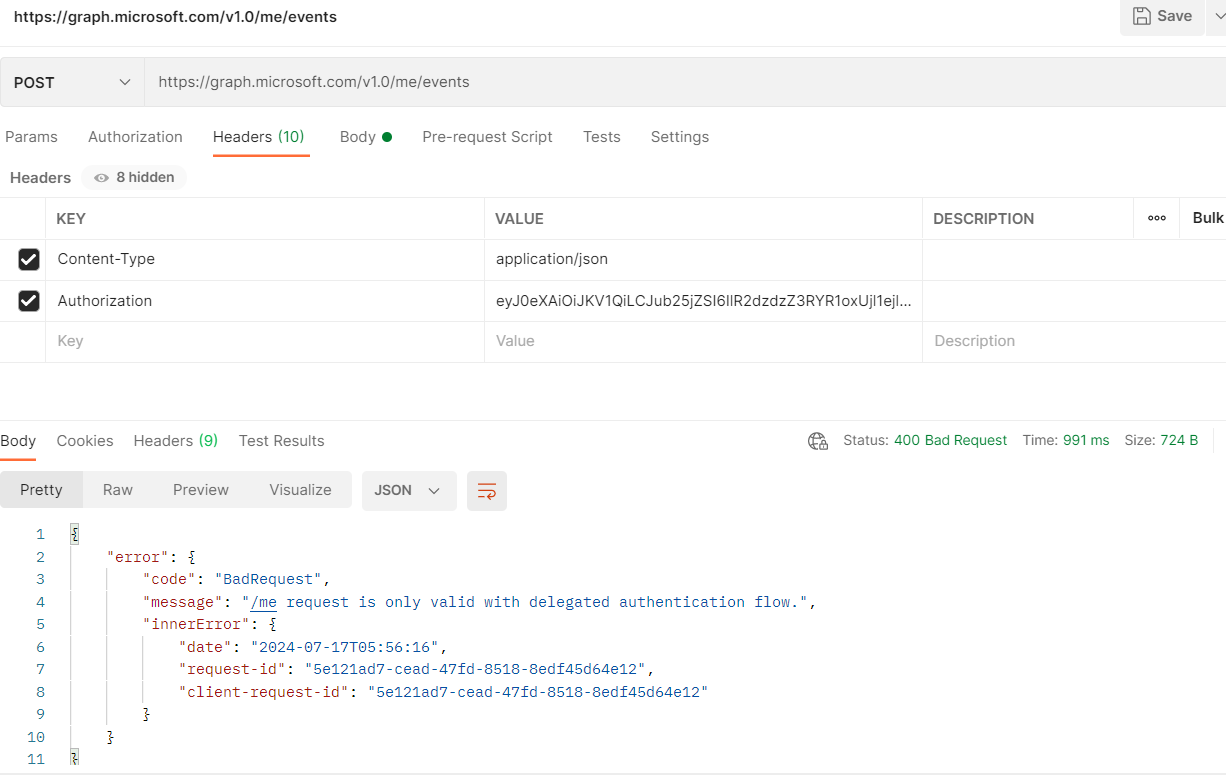Open the response Headers (9) tab
The image size is (1226, 782).
coord(176,441)
